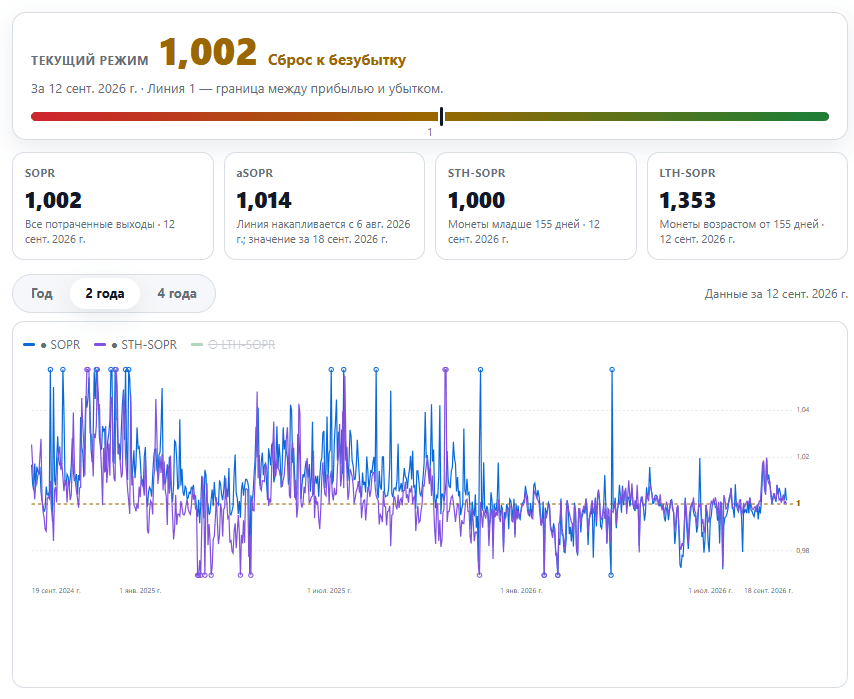The width and height of the screenshot is (854, 699).
Task: Click the ТЕКУЩИЙ РЕЖИМ heading
Action: coord(90,60)
